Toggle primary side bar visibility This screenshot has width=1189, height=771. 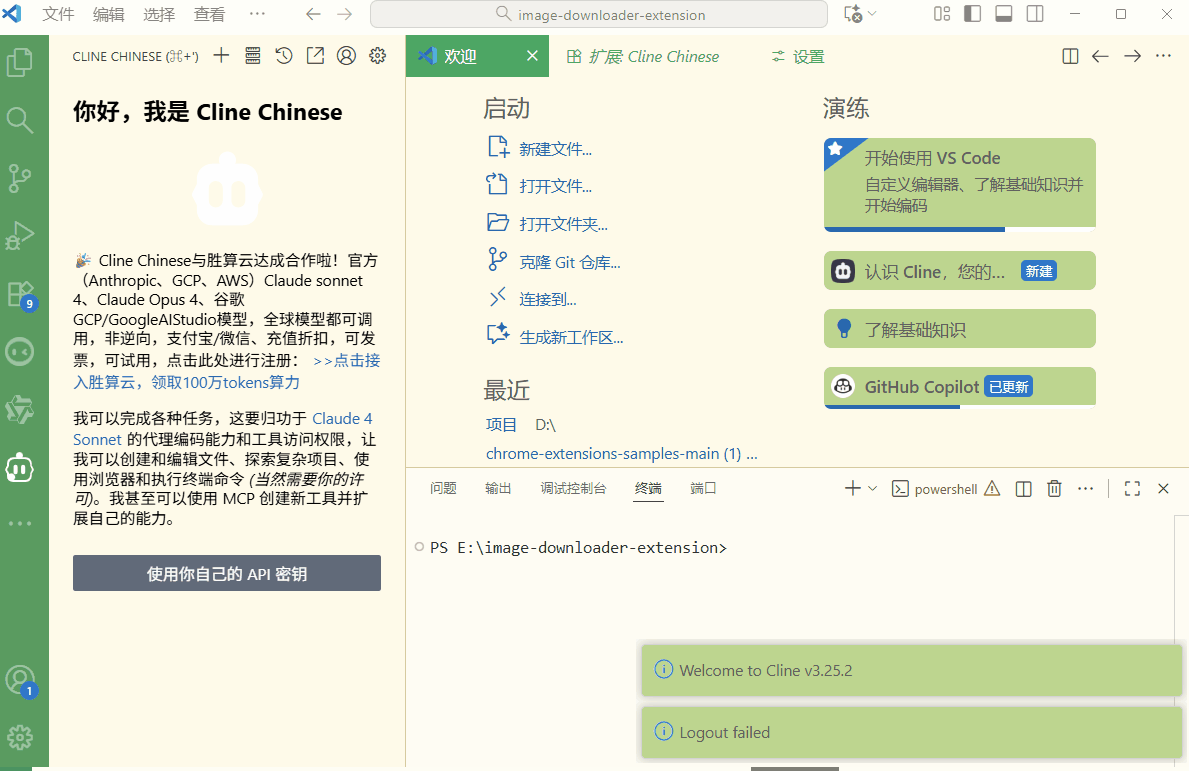pyautogui.click(x=972, y=14)
